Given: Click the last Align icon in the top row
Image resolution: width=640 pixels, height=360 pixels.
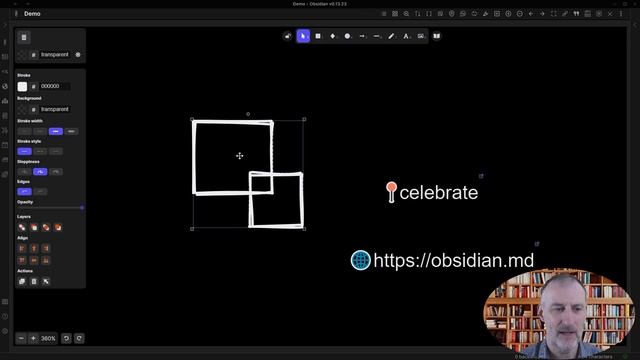Looking at the screenshot, I should point(46,248).
